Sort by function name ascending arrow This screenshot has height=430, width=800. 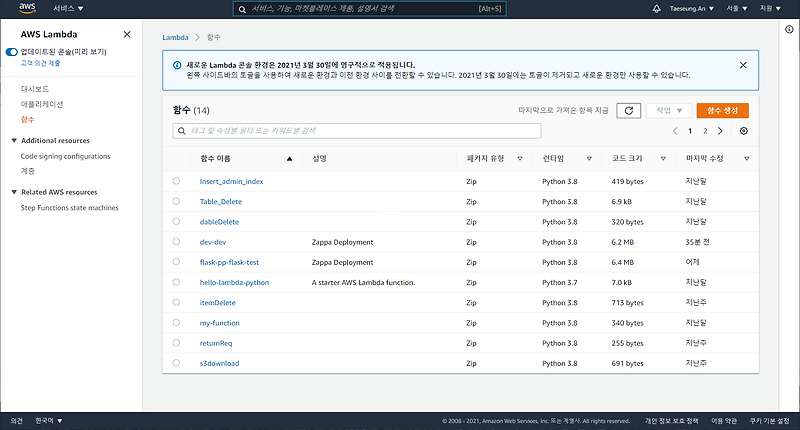coord(289,159)
